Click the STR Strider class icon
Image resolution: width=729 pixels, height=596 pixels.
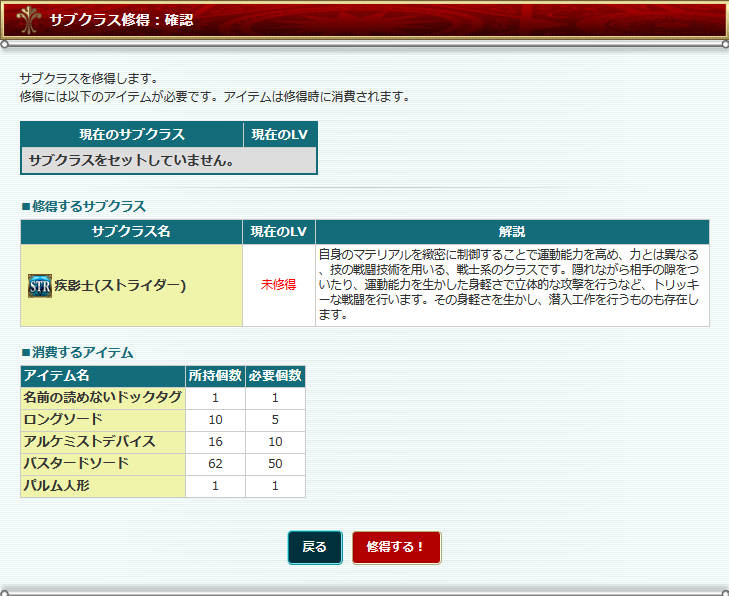point(40,285)
